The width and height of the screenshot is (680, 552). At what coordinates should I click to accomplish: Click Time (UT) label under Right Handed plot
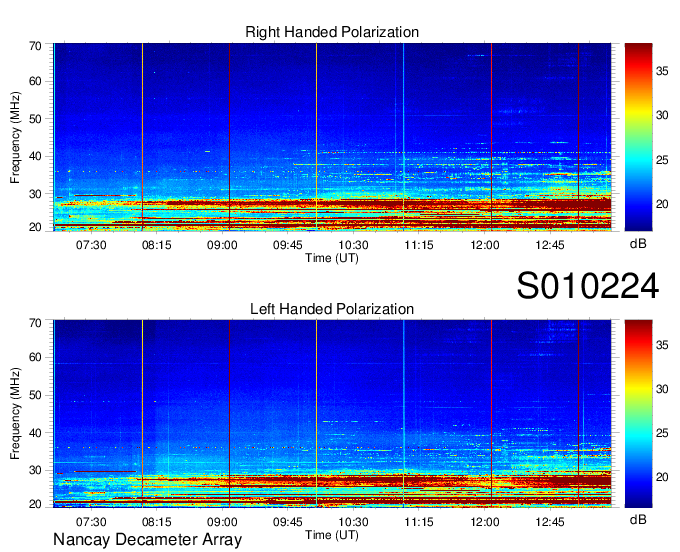pos(332,258)
